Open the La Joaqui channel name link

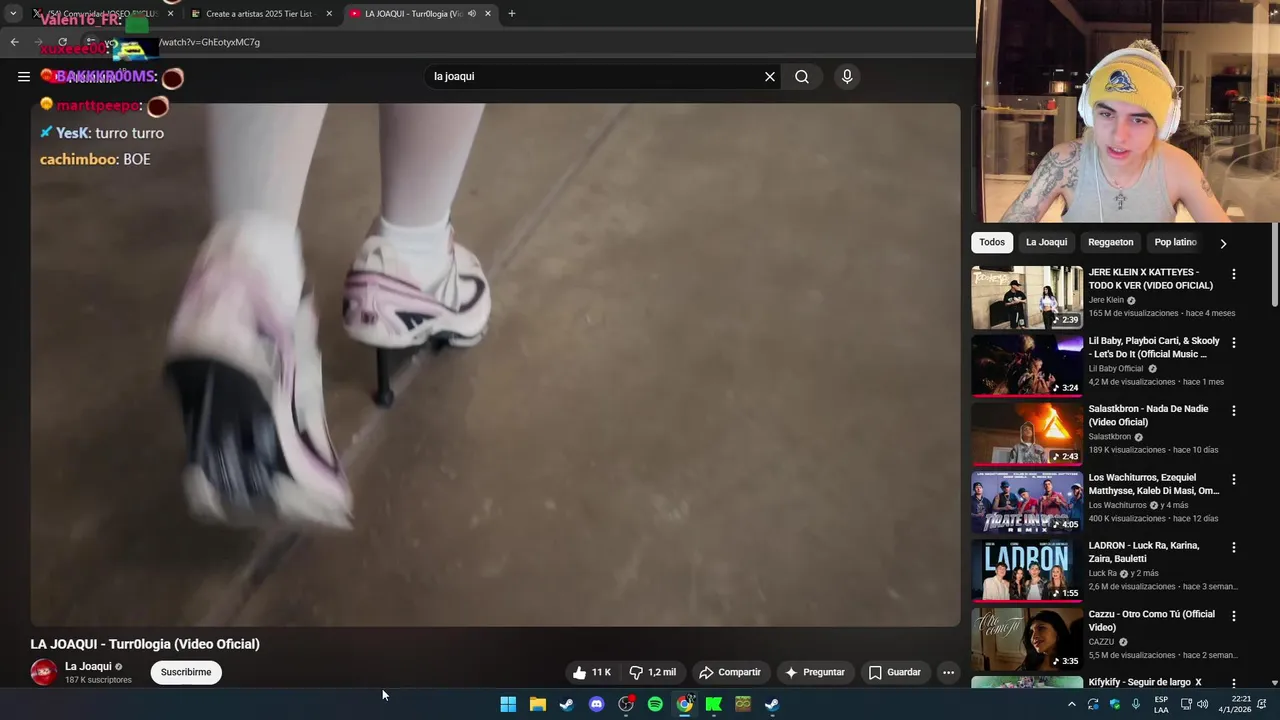(x=88, y=666)
